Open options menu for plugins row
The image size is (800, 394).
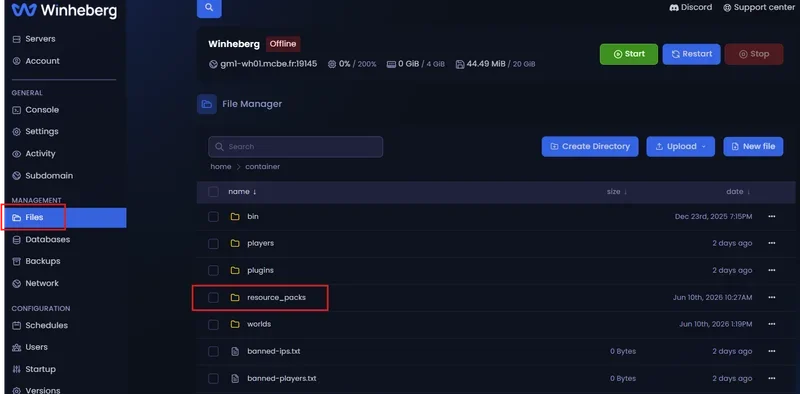pos(771,270)
